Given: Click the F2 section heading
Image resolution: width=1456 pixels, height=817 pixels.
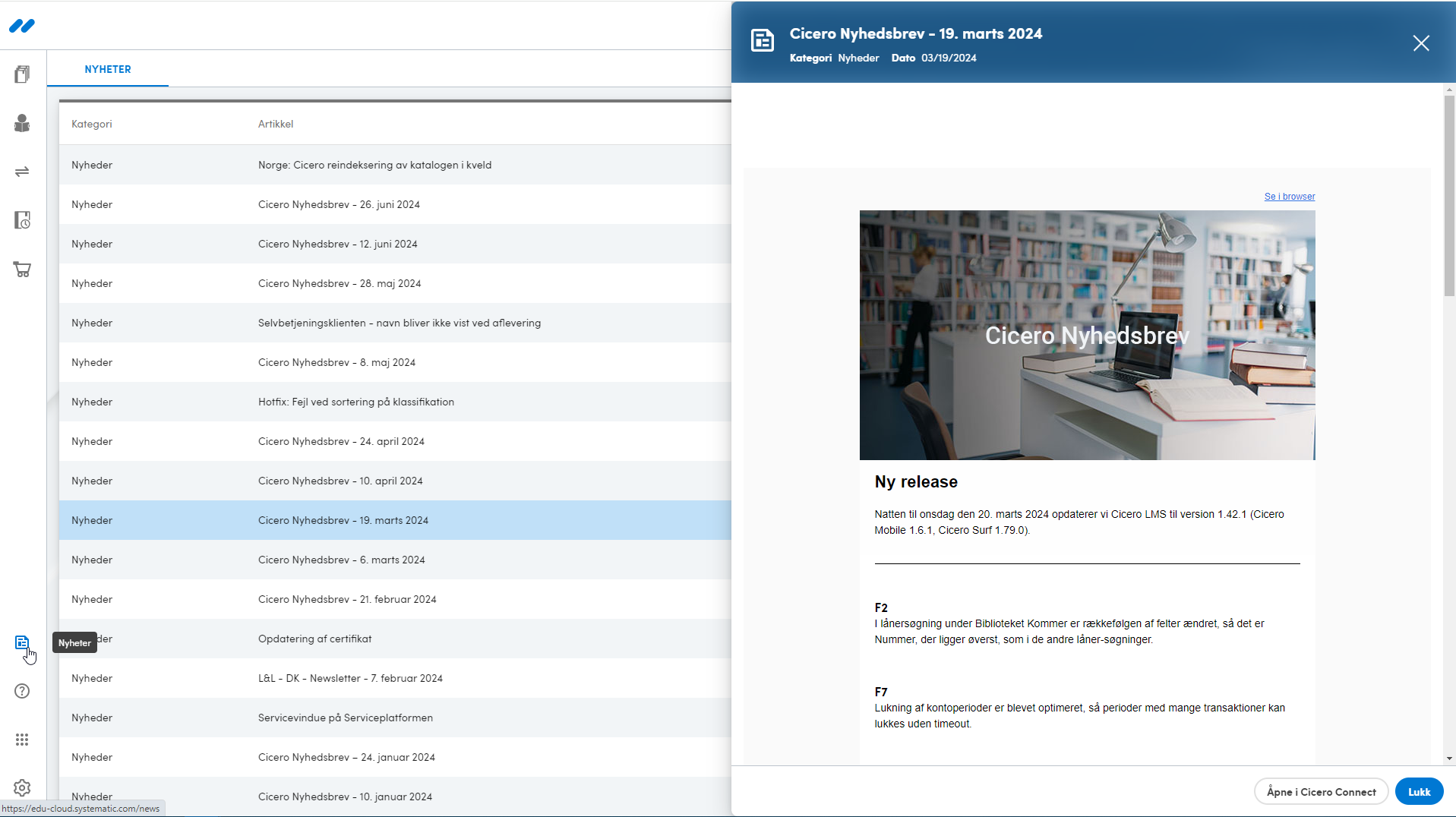Looking at the screenshot, I should click(x=881, y=607).
